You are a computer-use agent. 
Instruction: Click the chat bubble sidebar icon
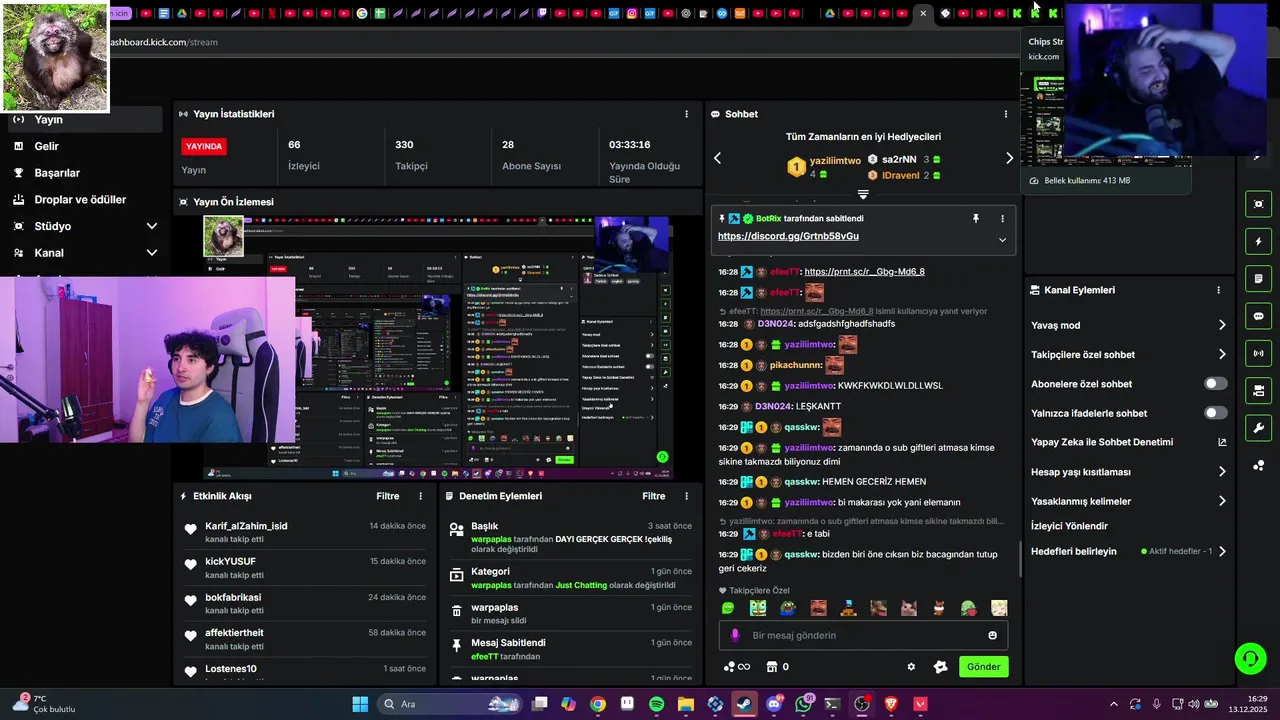point(1258,316)
